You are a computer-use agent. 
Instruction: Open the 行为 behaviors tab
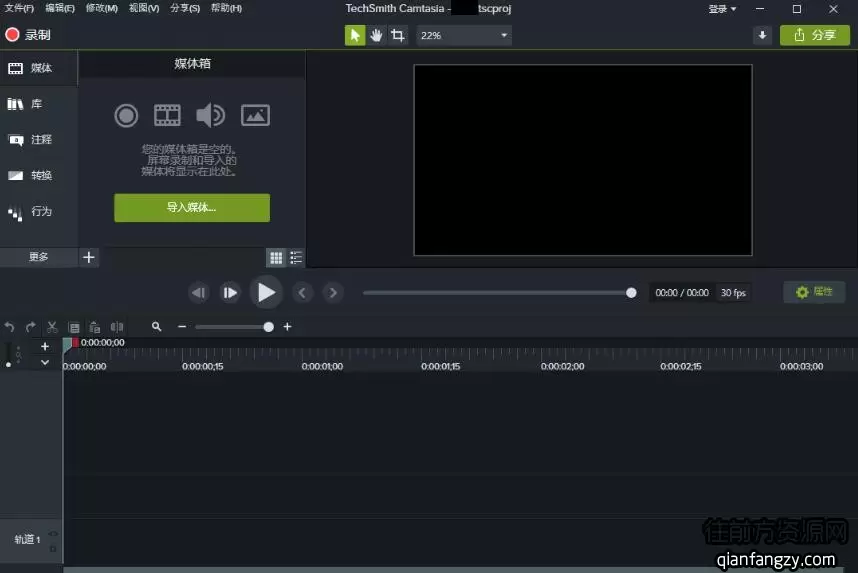coord(38,211)
